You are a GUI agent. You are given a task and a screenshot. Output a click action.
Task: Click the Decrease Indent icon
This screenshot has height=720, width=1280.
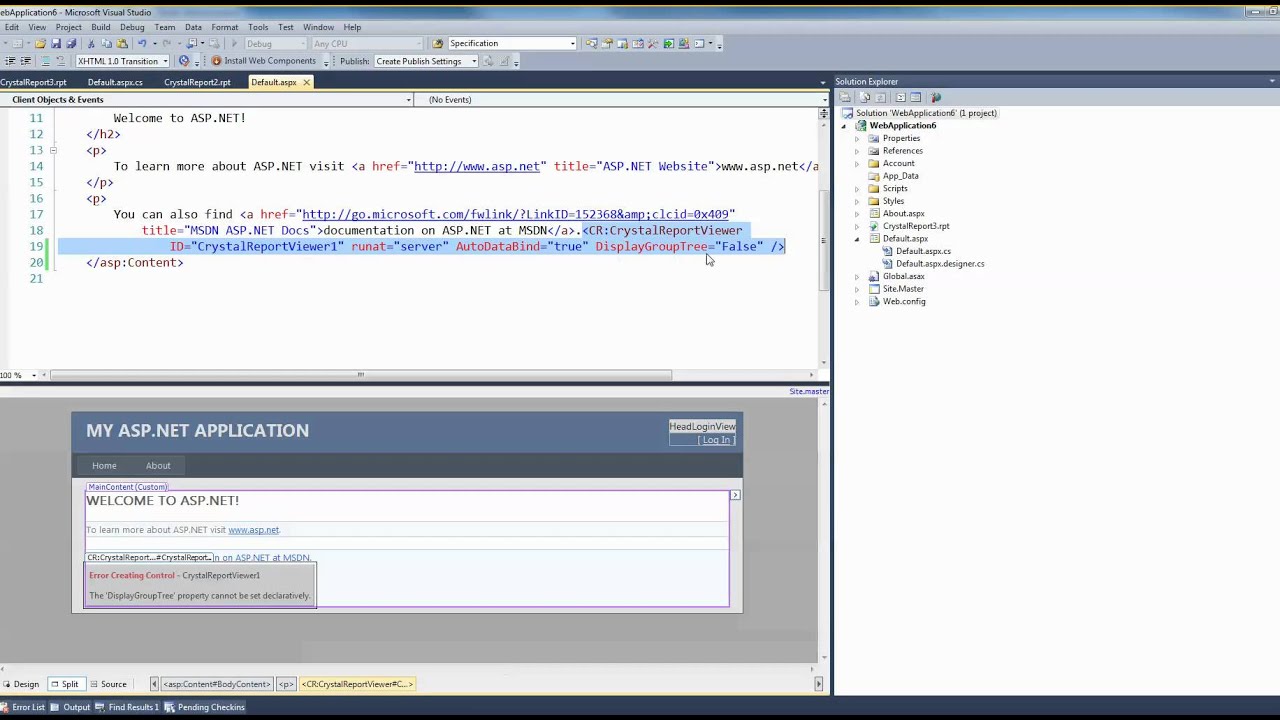pos(11,61)
